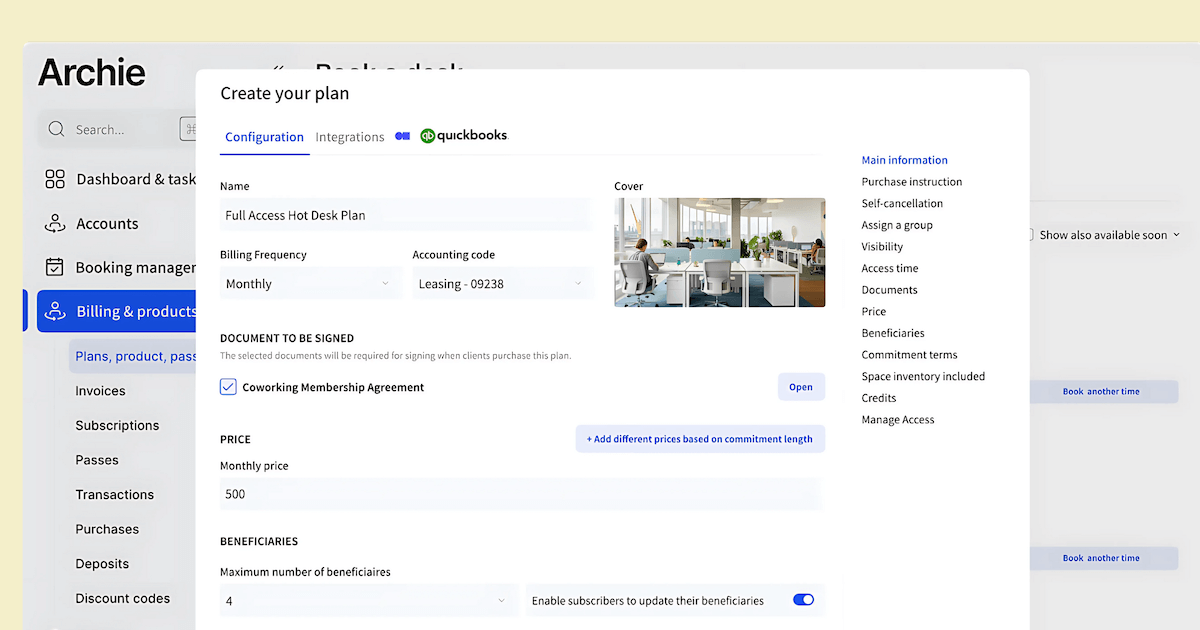This screenshot has height=630, width=1200.
Task: Click the office cover image thumbnail
Action: 719,252
